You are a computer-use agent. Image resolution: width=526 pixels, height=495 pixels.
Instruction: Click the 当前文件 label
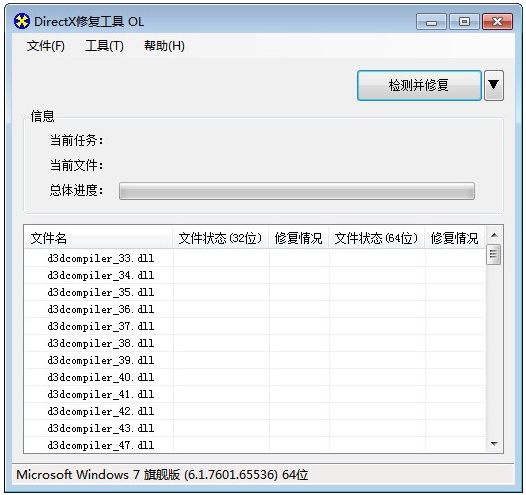click(x=76, y=165)
